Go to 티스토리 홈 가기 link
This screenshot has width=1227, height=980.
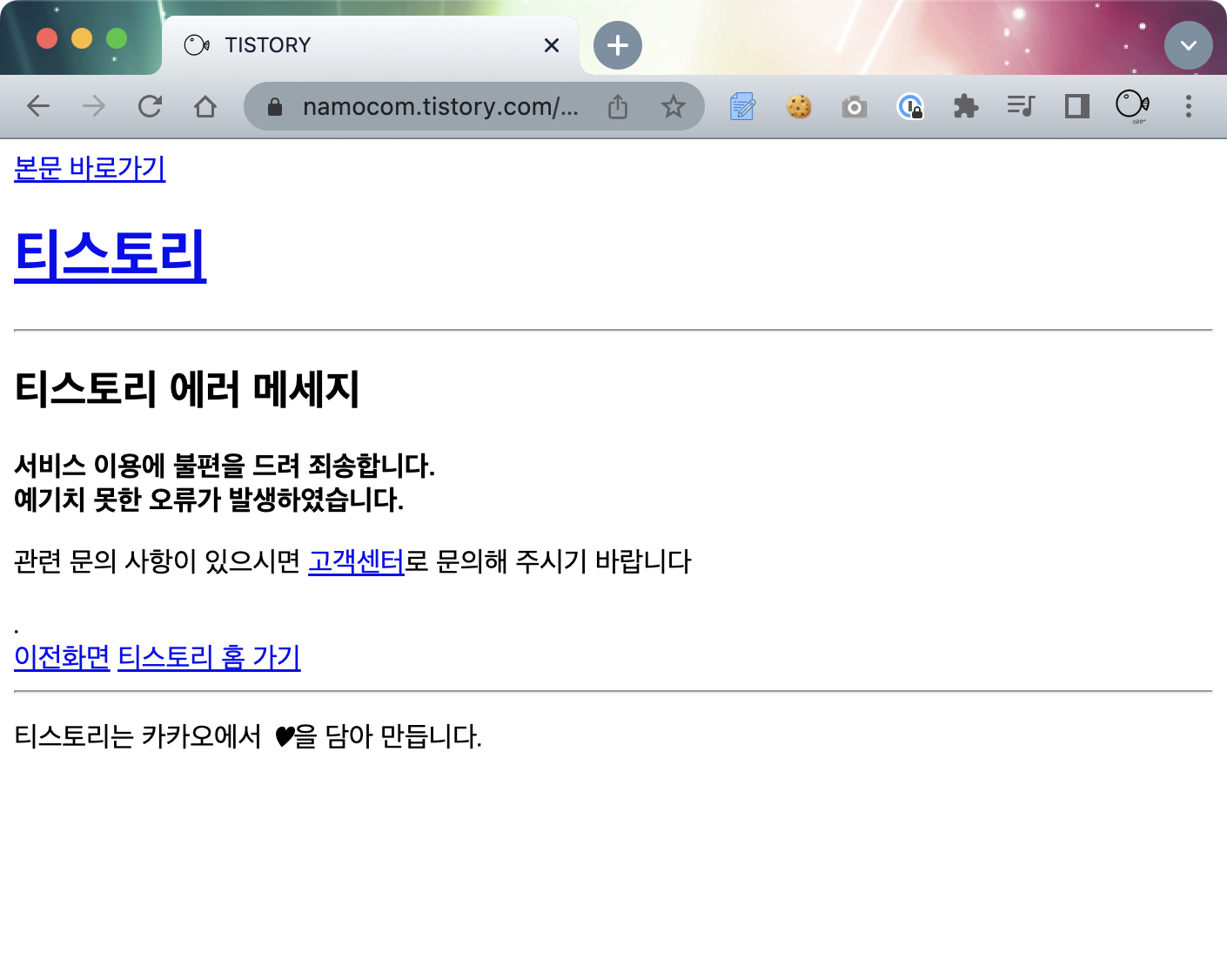pyautogui.click(x=209, y=657)
